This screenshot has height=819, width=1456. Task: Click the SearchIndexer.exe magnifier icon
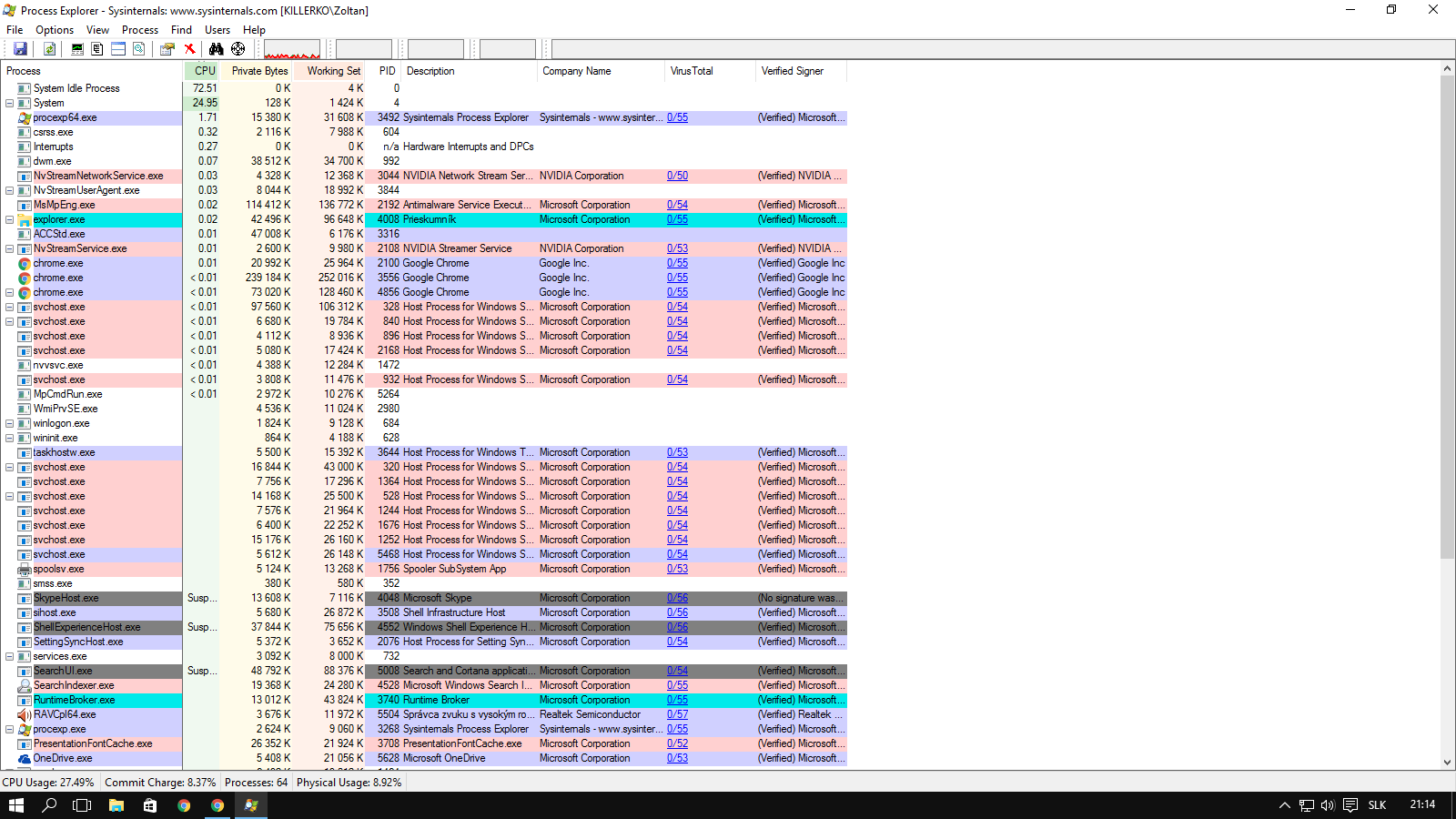click(x=25, y=685)
